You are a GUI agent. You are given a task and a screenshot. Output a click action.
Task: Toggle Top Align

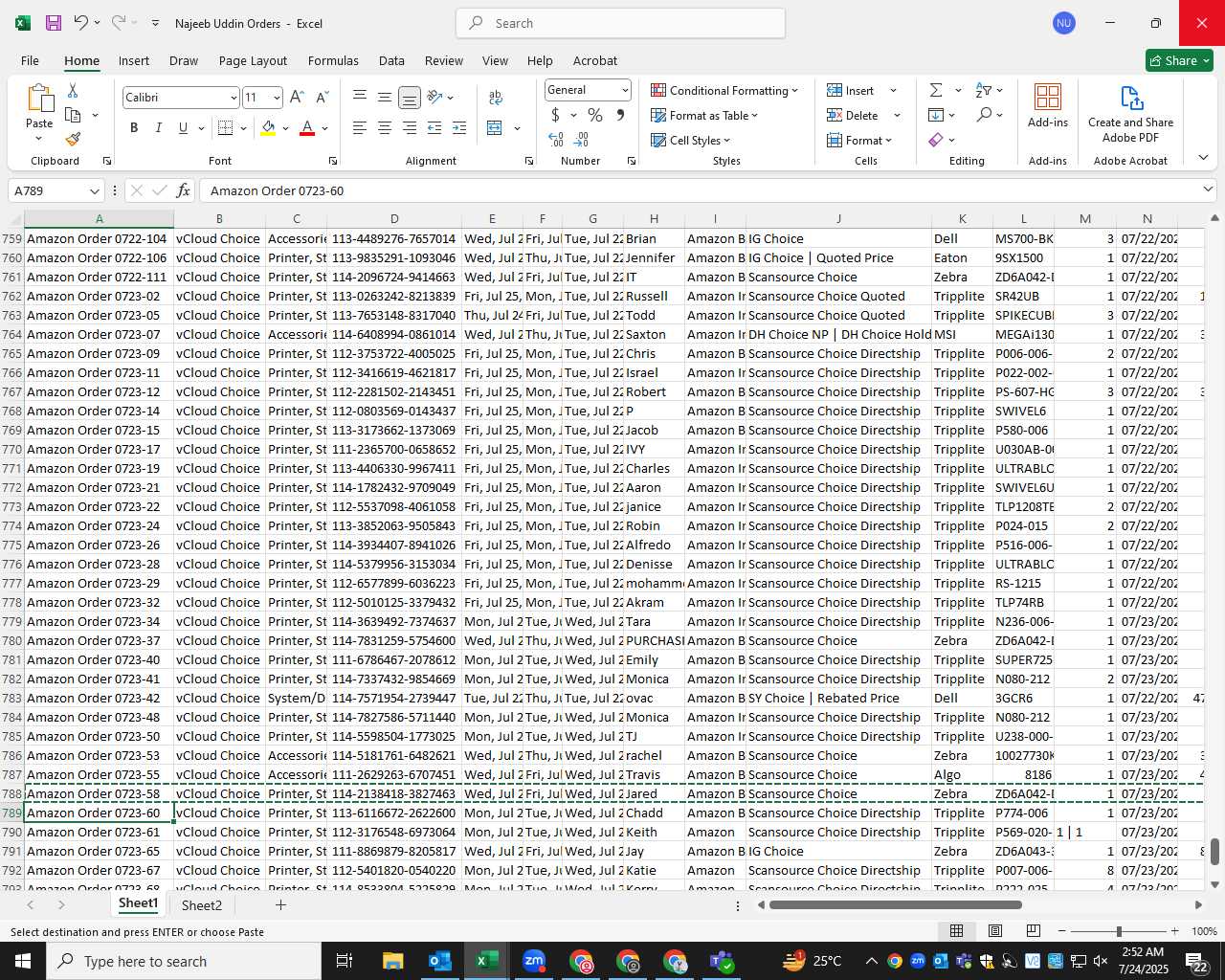360,98
